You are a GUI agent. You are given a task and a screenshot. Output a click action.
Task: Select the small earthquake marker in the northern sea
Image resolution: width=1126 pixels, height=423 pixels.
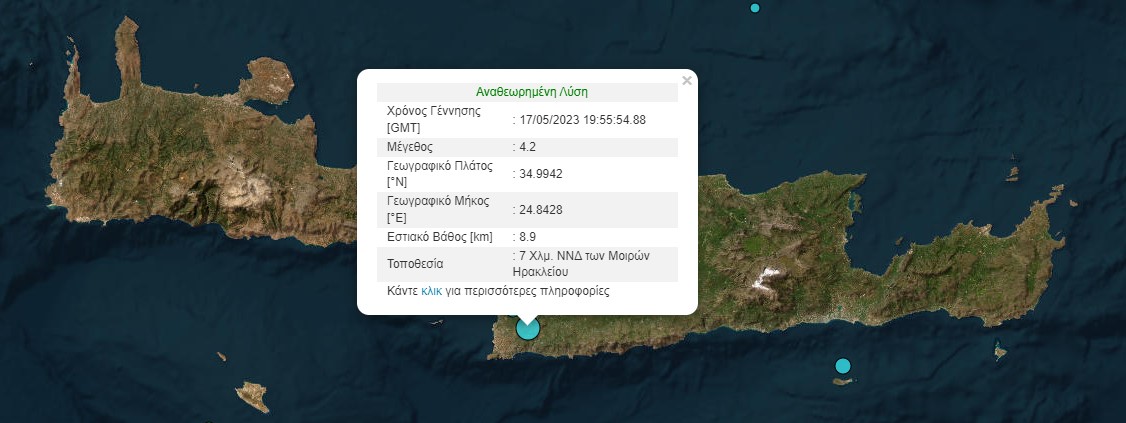click(x=755, y=8)
